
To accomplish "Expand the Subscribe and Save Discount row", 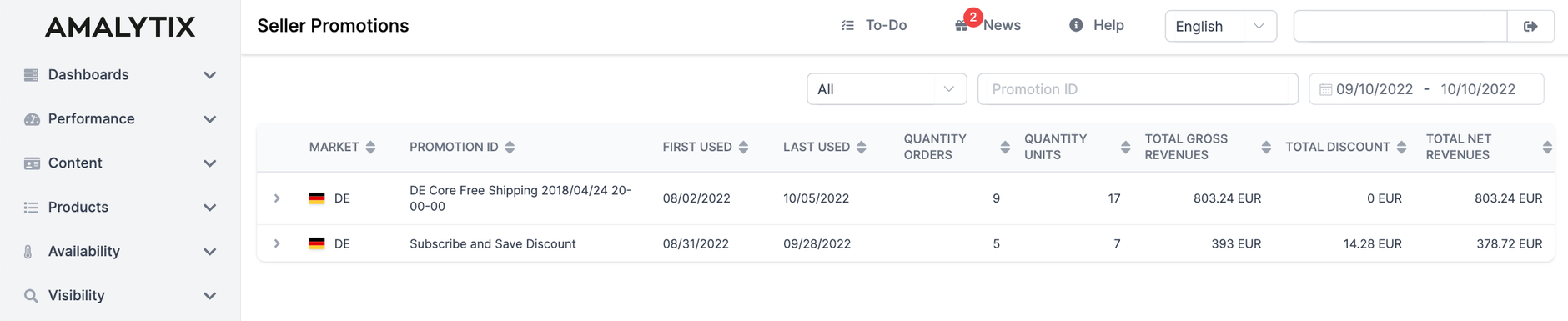I will tap(277, 243).
